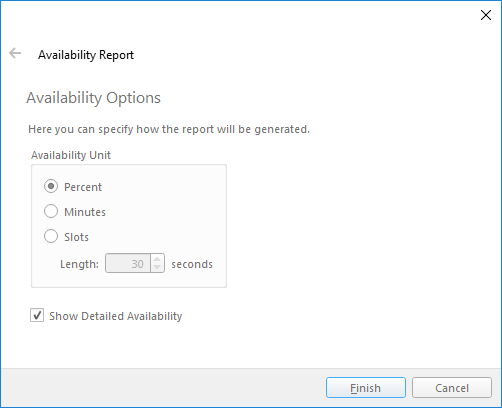502x408 pixels.
Task: Click the Minutes option label text
Action: (85, 212)
